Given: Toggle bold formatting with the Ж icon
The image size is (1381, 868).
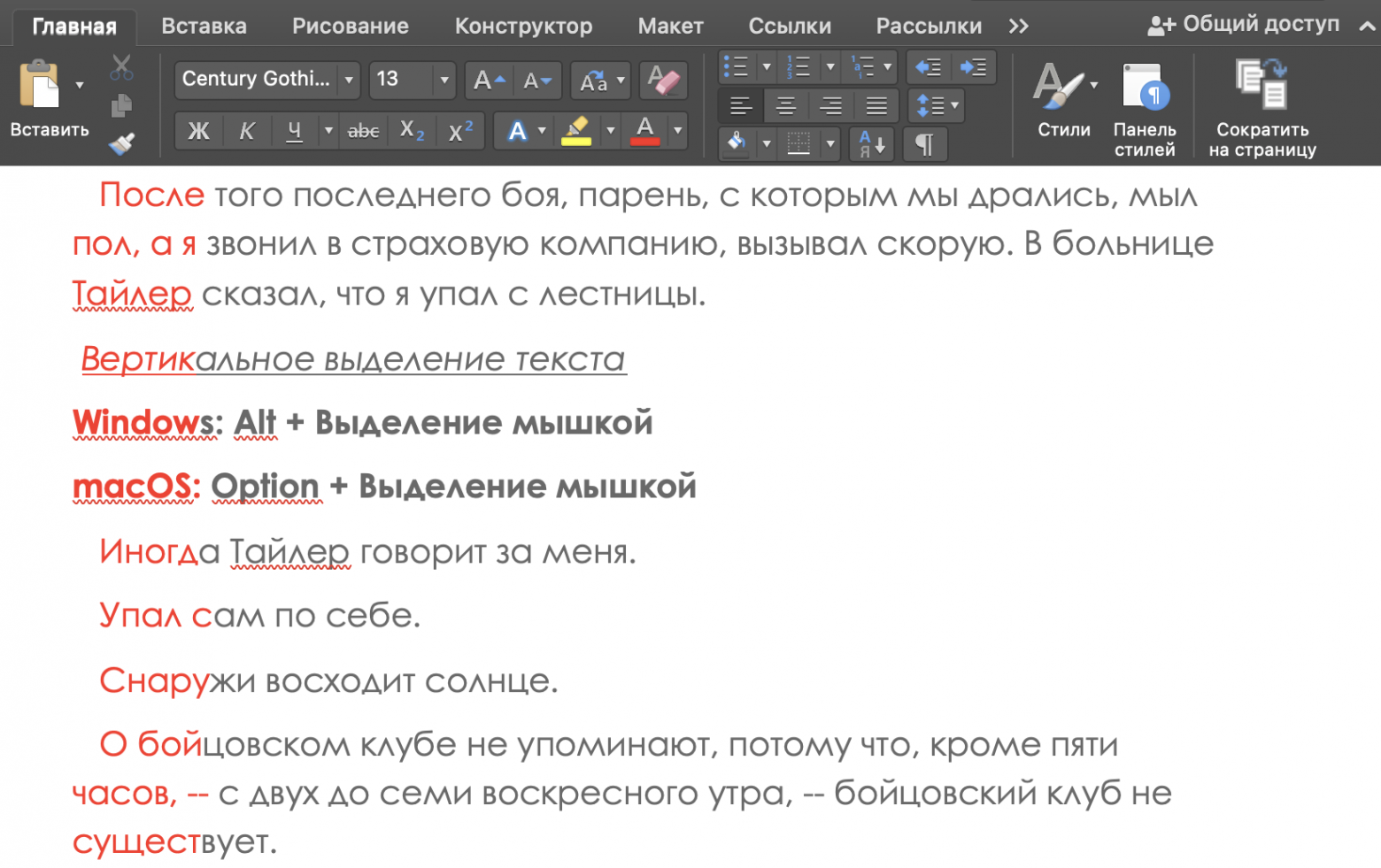Looking at the screenshot, I should pyautogui.click(x=198, y=131).
